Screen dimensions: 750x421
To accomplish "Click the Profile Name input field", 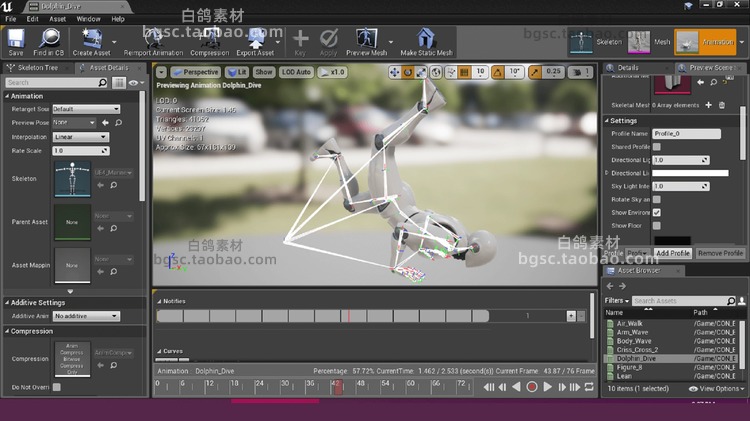I will [x=686, y=133].
